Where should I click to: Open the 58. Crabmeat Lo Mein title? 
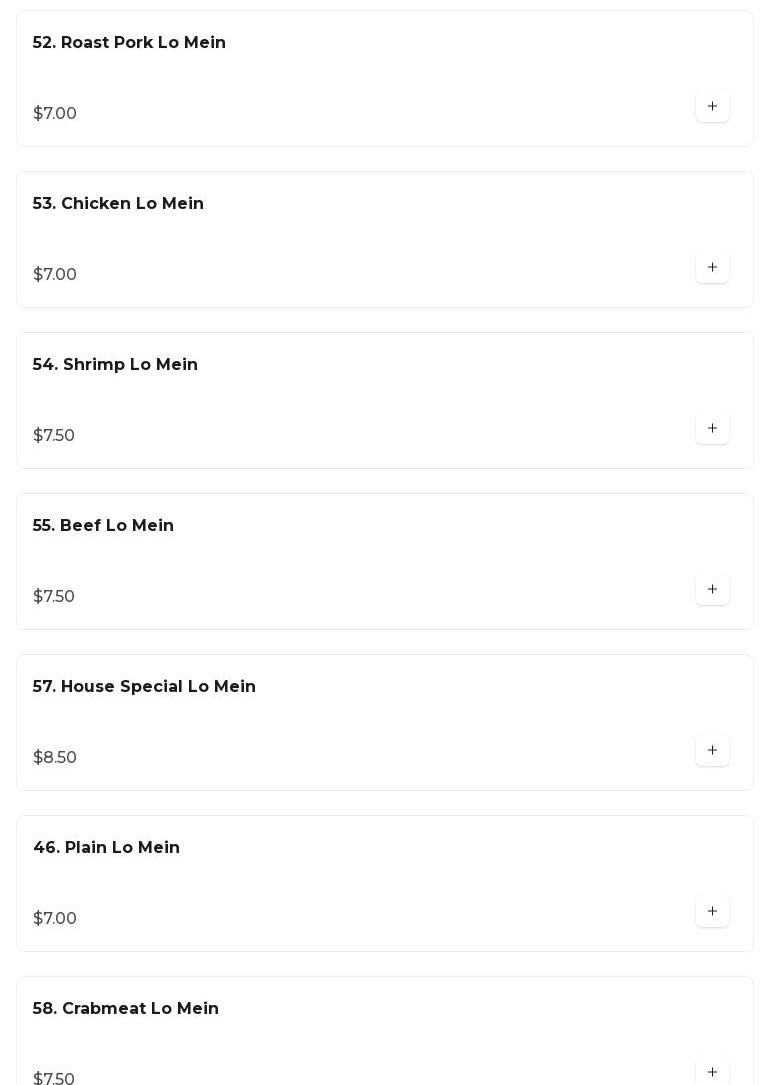(125, 1009)
